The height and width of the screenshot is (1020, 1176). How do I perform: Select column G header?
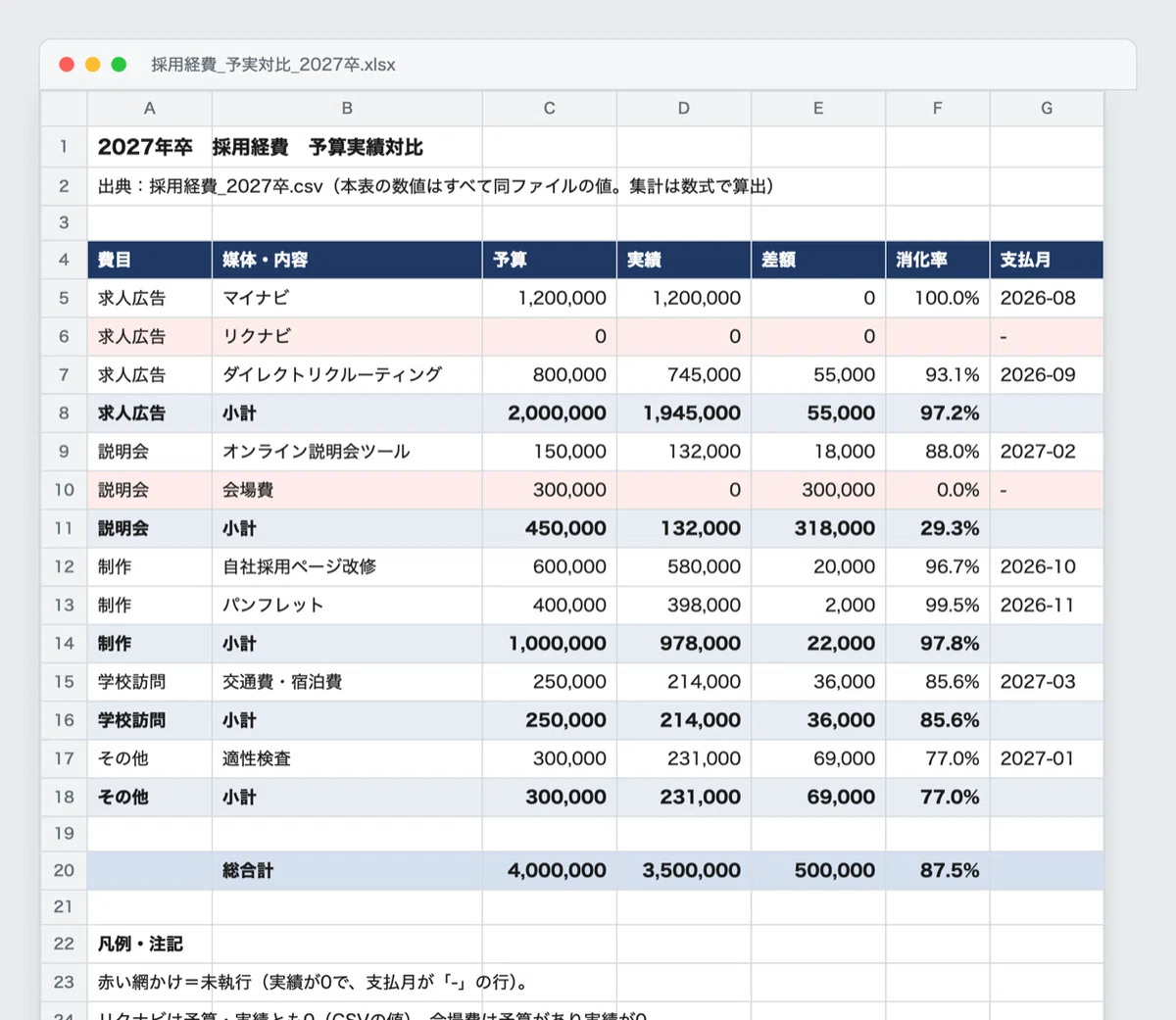click(x=1047, y=109)
